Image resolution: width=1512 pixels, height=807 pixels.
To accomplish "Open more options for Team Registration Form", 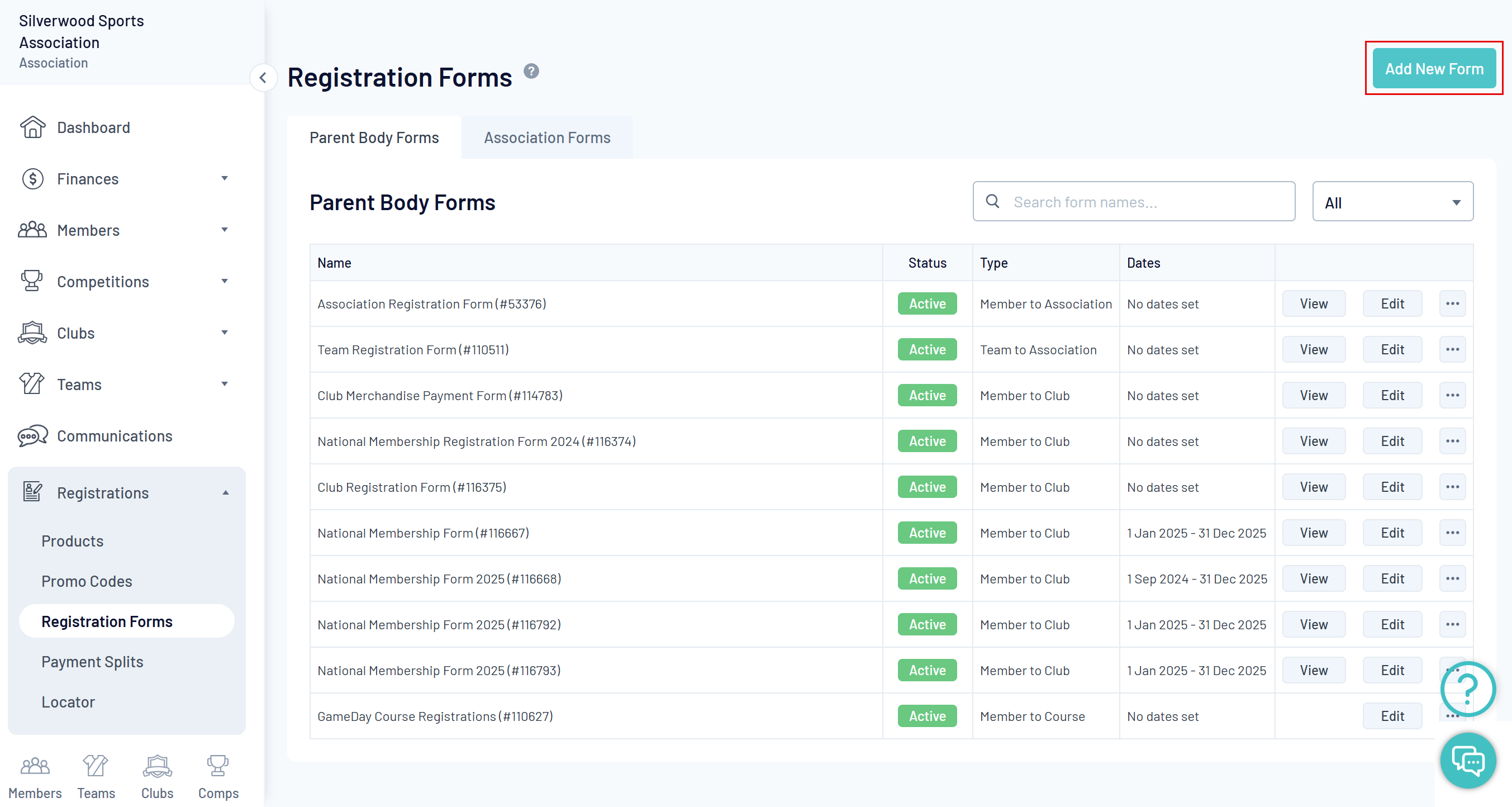I will click(1452, 350).
